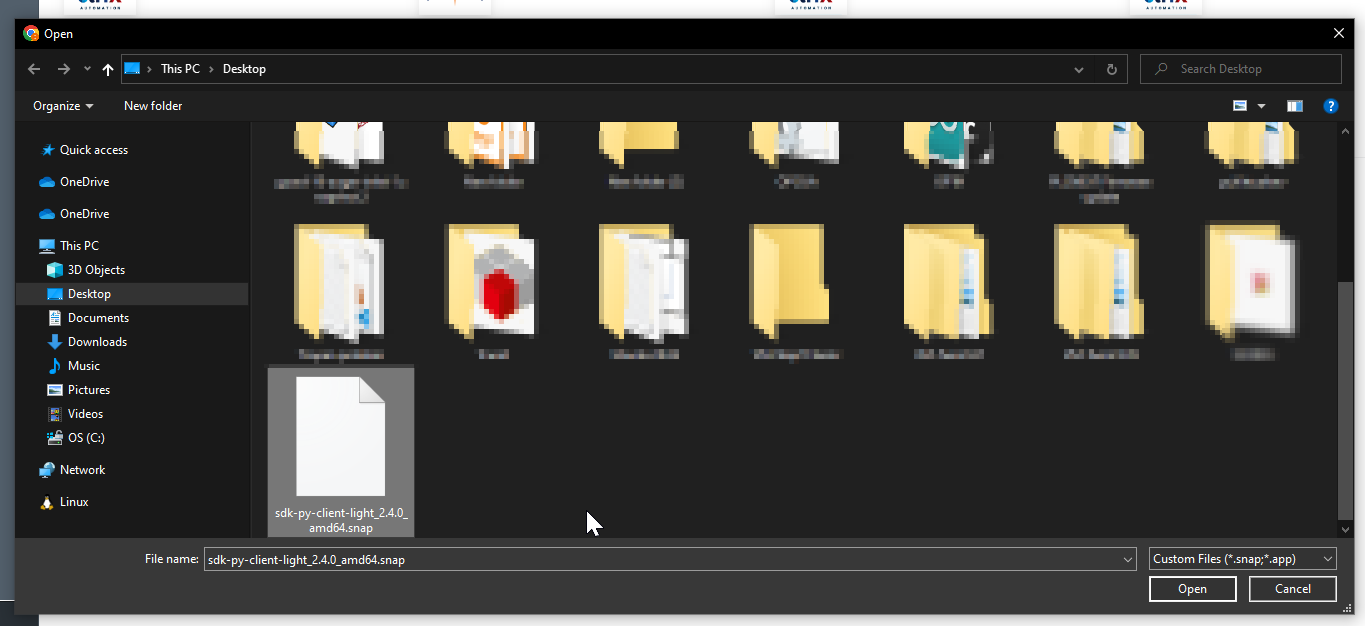This screenshot has height=626, width=1365.
Task: Click the Back navigation arrow
Action: click(x=34, y=69)
